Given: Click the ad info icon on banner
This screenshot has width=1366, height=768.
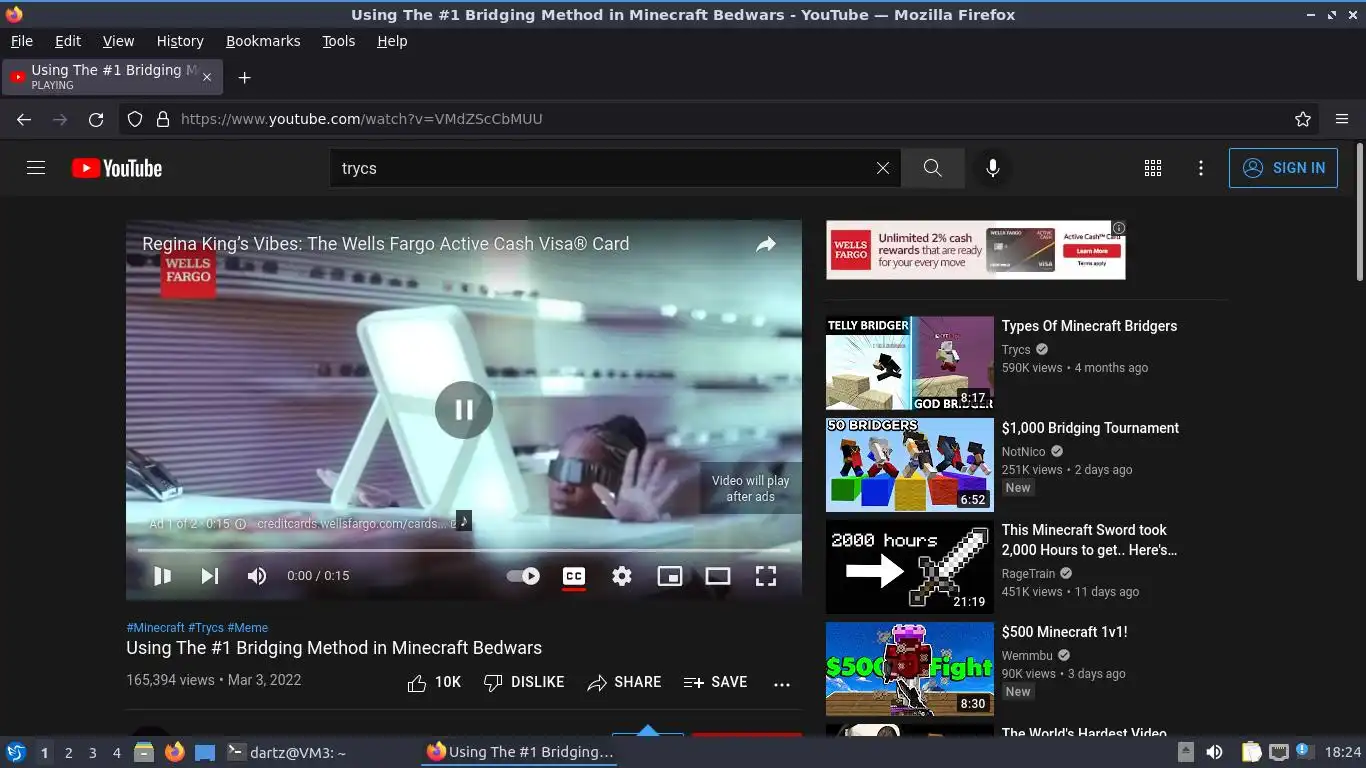Looking at the screenshot, I should tap(1119, 228).
